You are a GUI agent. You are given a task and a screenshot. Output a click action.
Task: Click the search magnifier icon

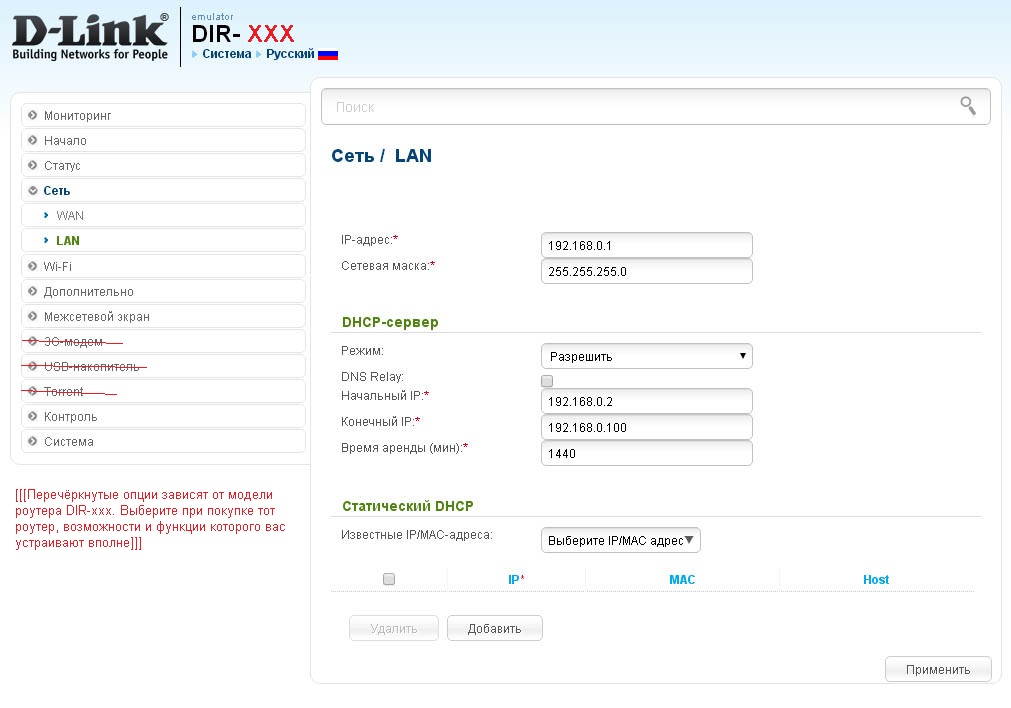point(968,106)
